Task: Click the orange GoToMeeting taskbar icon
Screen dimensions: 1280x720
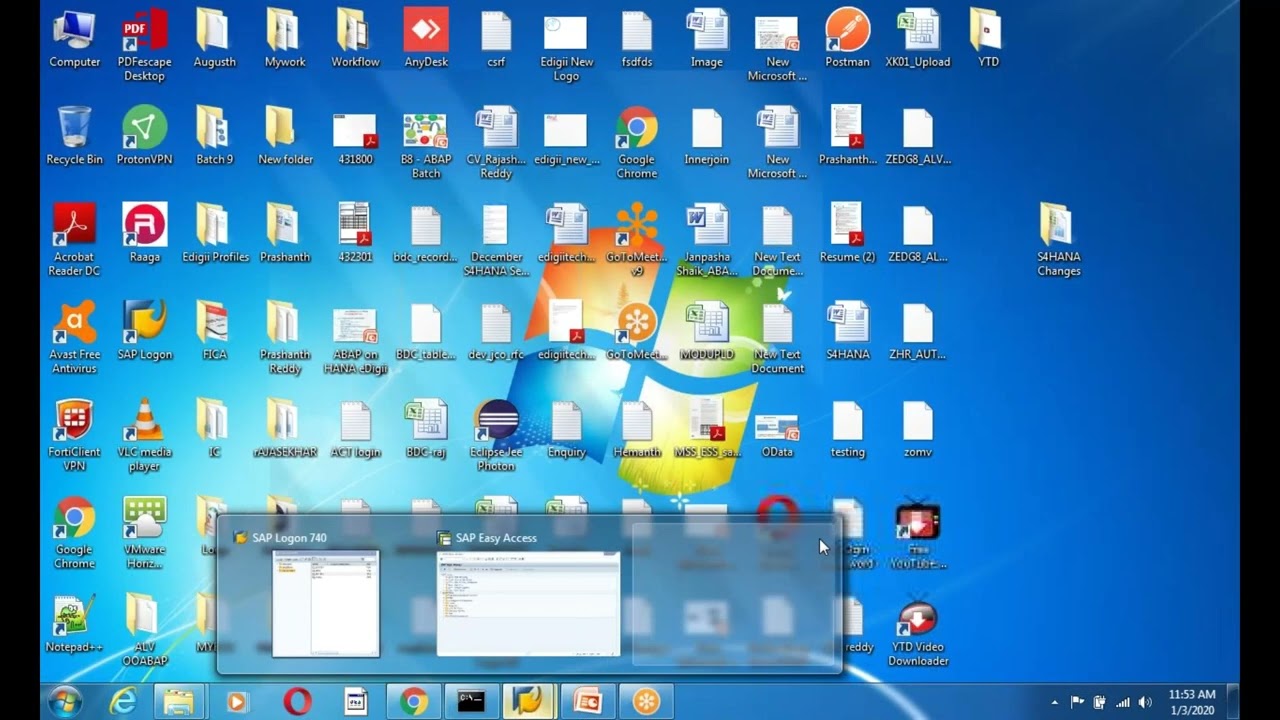Action: 645,702
